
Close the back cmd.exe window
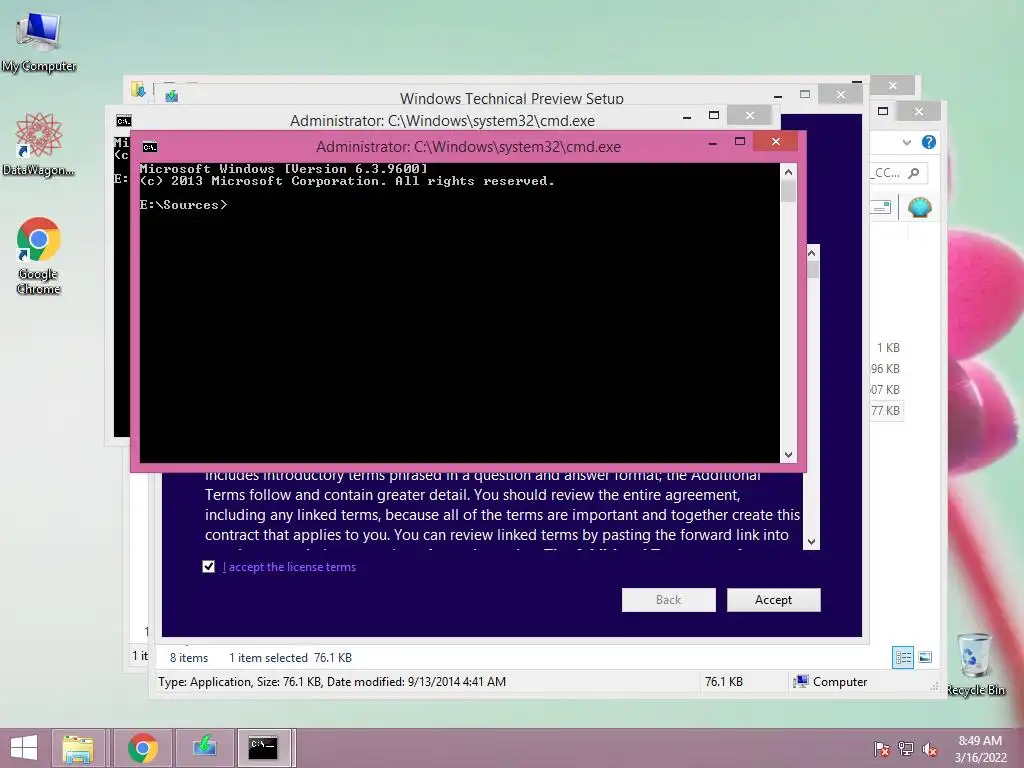[750, 116]
